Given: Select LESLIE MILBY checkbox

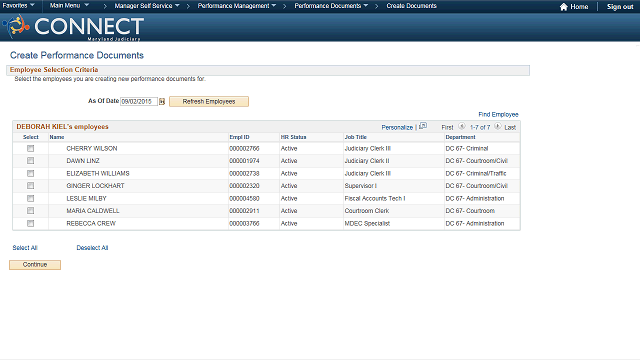Looking at the screenshot, I should (31, 198).
